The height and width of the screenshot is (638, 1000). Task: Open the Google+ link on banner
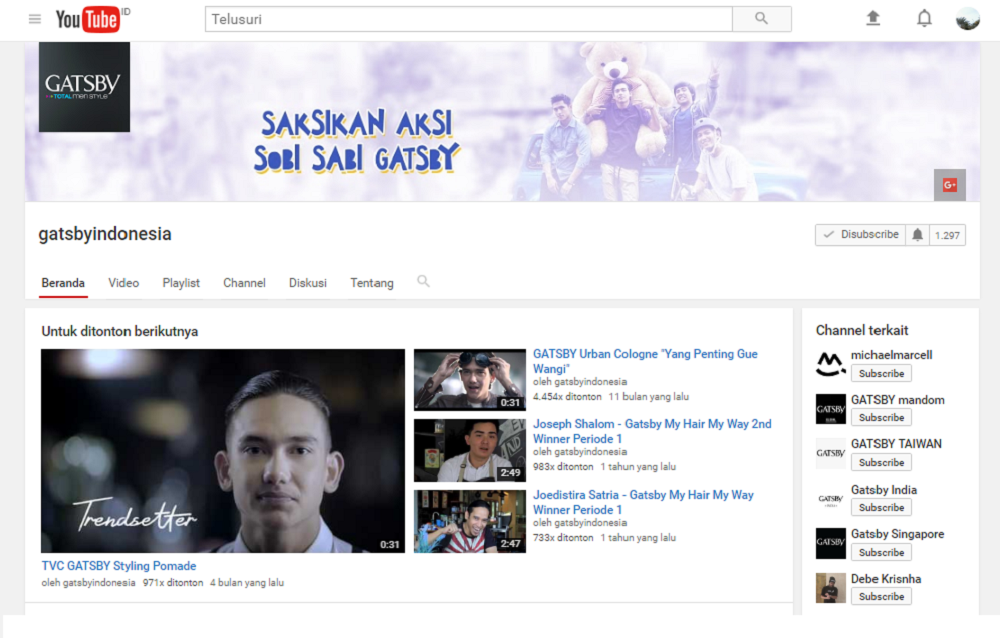point(950,185)
